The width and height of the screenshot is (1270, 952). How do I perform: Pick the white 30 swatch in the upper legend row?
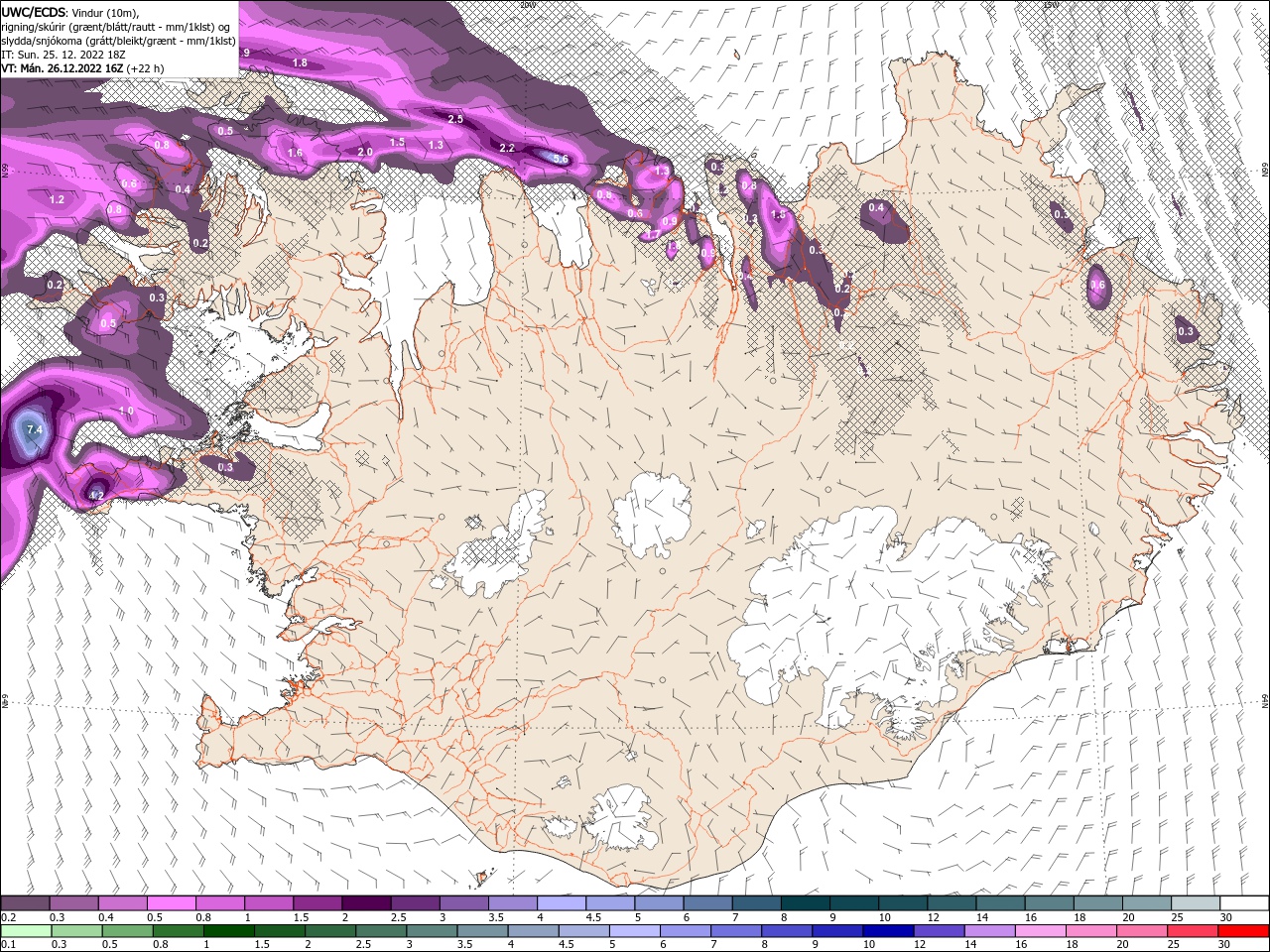(1244, 903)
